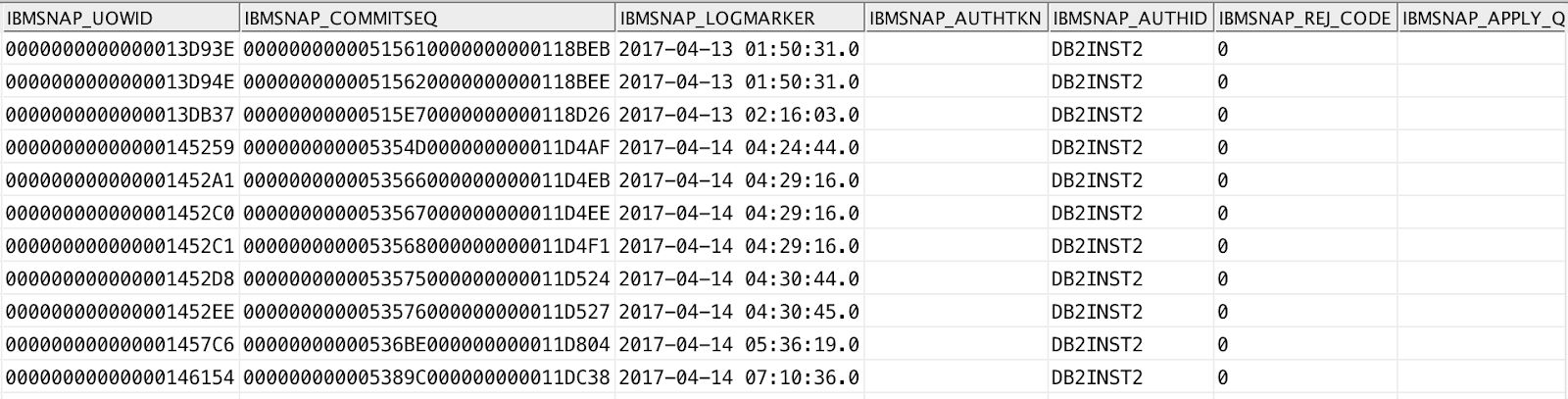Select the IBMSNAP_AUTHID column header

(x=1131, y=19)
